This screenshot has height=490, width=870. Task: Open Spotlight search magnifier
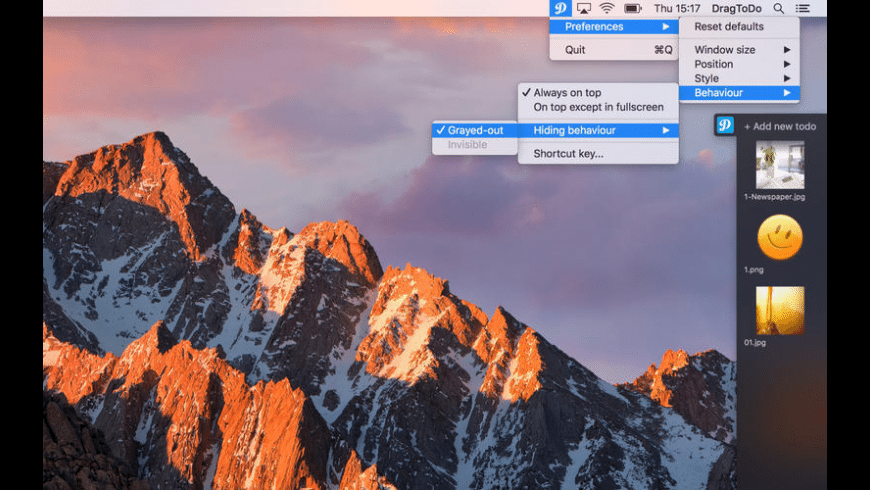point(778,8)
